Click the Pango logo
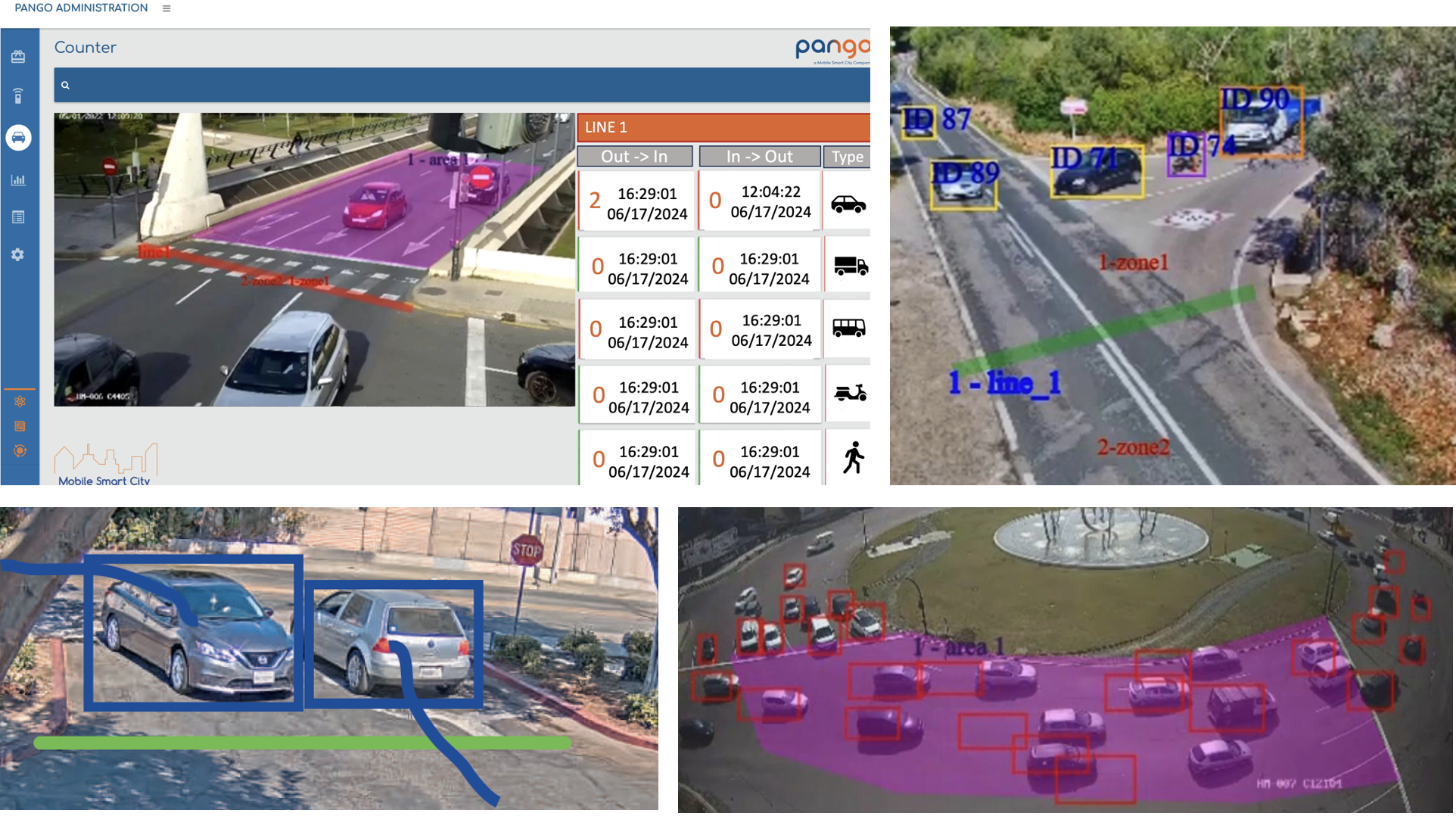The width and height of the screenshot is (1456, 816). point(832,50)
